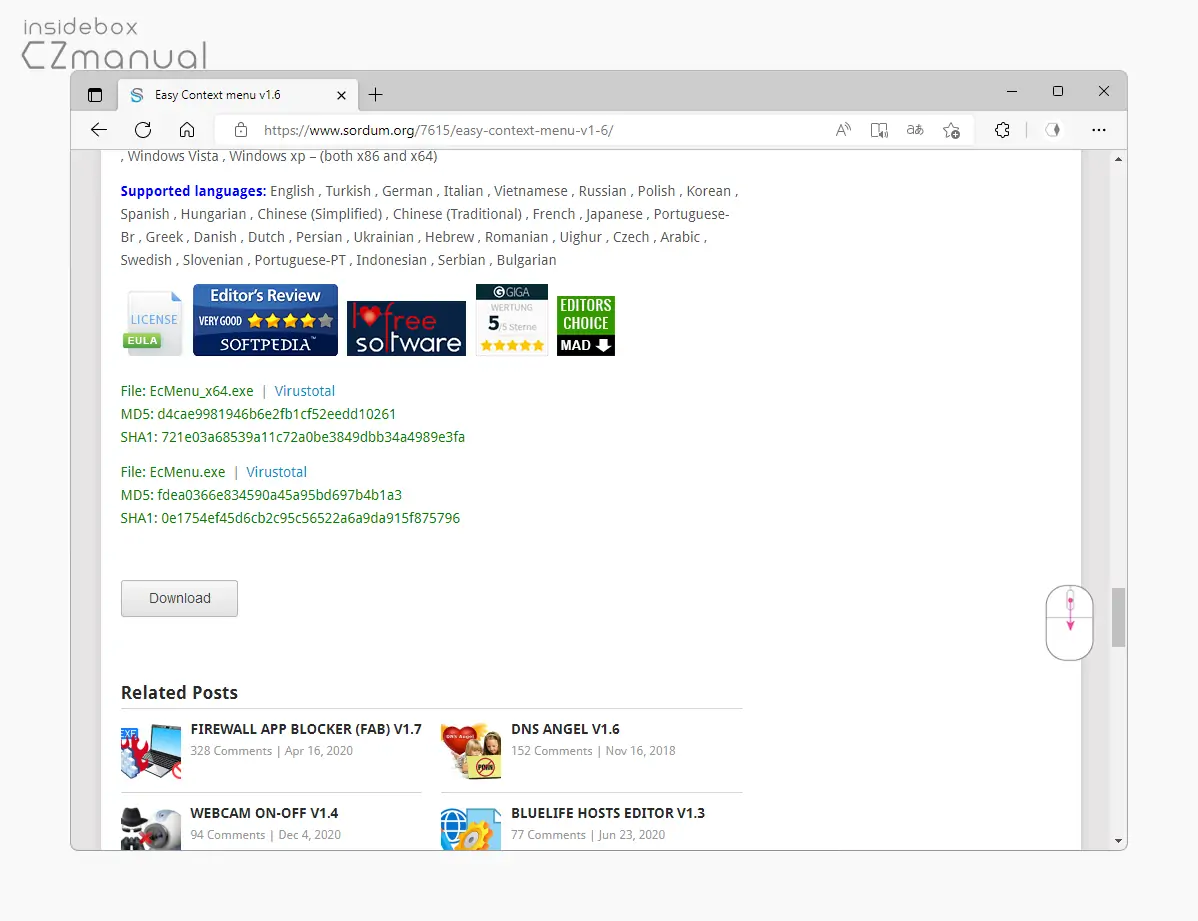
Task: Open Virustotal link for EcMenu_x64.exe
Action: click(x=304, y=391)
